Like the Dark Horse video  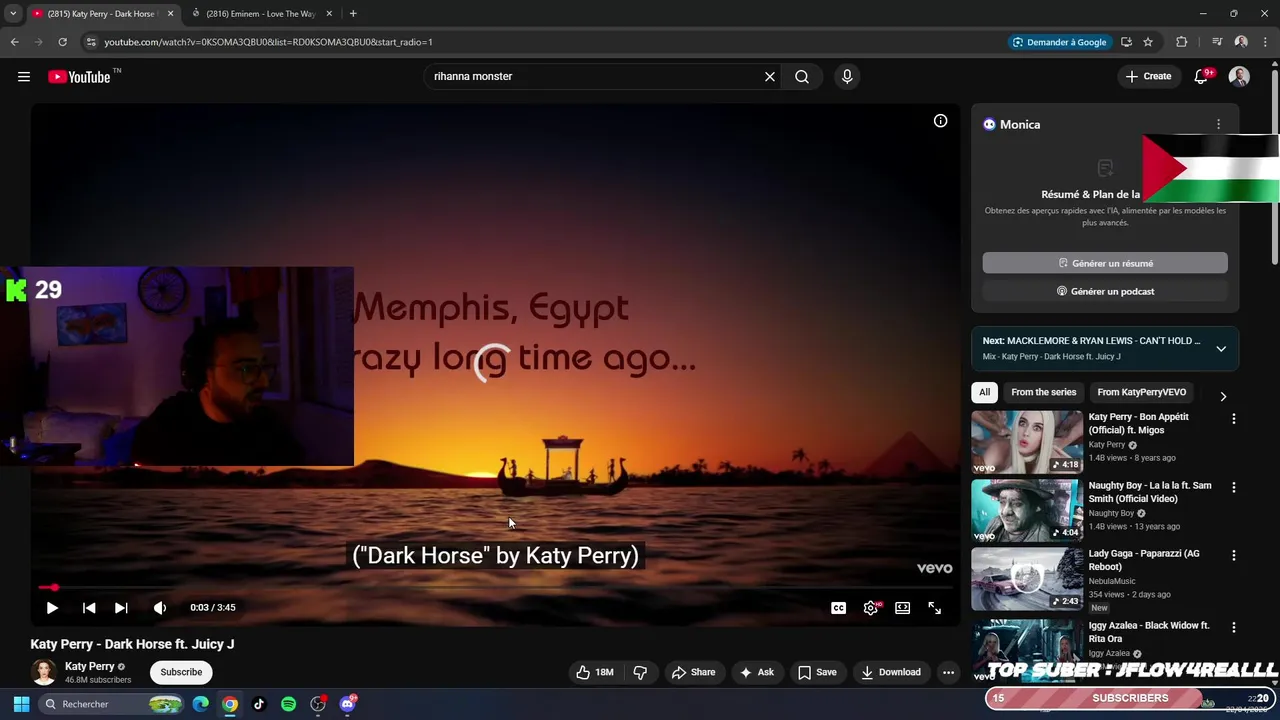[594, 672]
